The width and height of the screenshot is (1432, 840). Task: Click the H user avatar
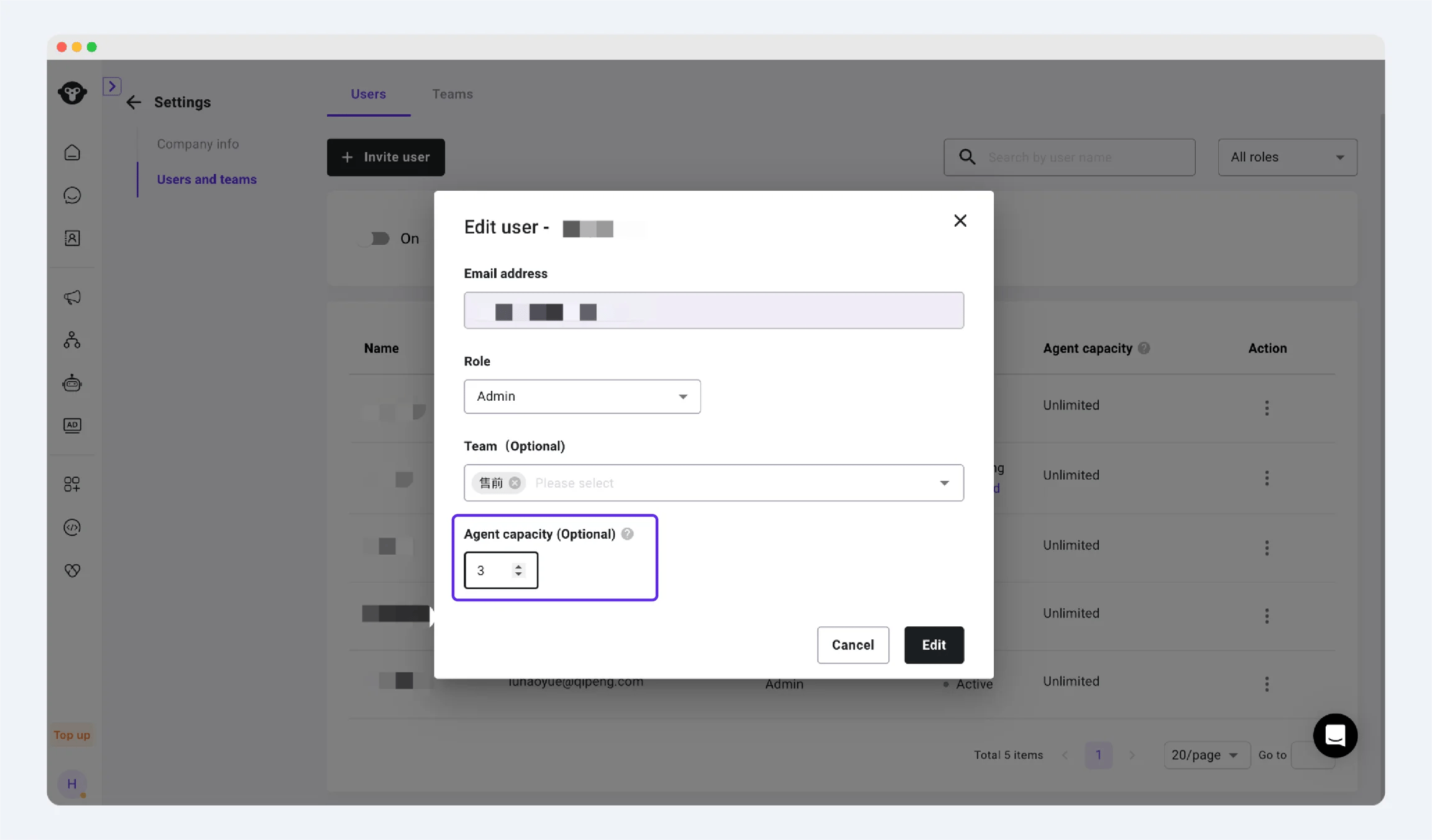tap(72, 784)
